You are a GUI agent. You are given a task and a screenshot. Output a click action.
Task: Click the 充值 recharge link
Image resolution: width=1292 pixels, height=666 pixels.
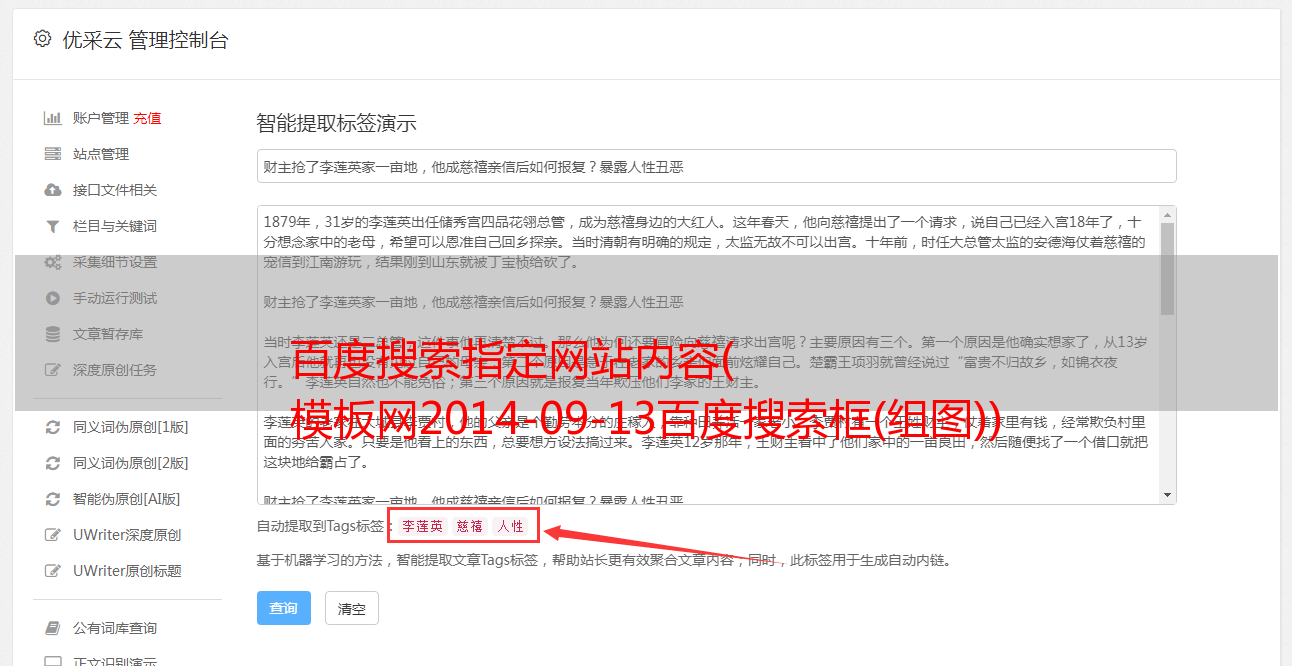tap(148, 118)
